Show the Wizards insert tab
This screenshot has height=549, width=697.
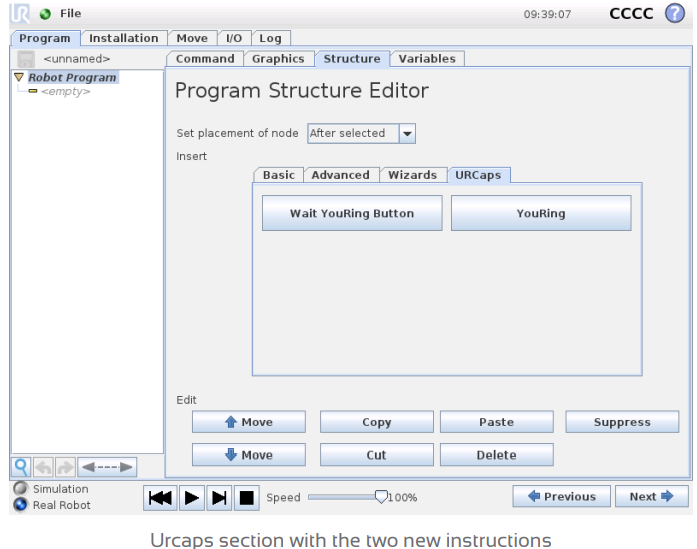pyautogui.click(x=413, y=175)
